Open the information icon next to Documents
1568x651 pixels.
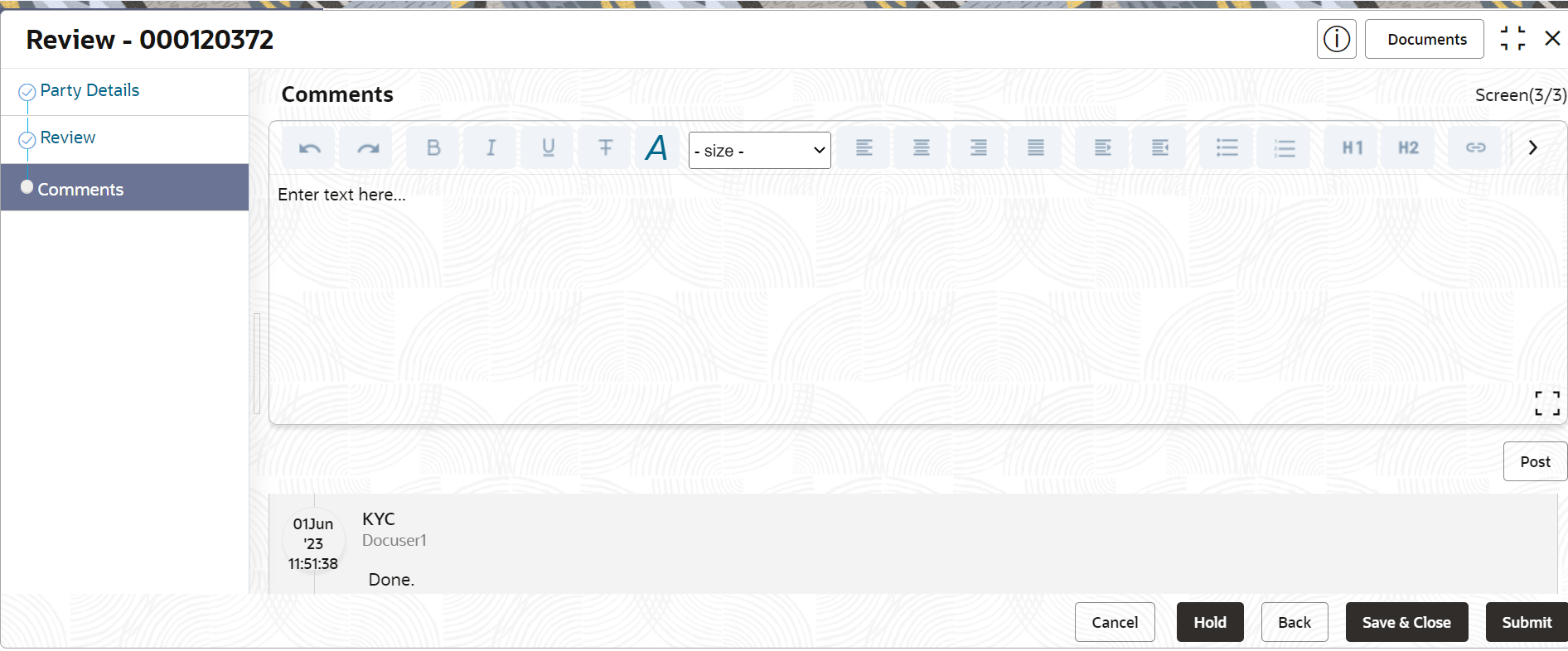pos(1336,39)
